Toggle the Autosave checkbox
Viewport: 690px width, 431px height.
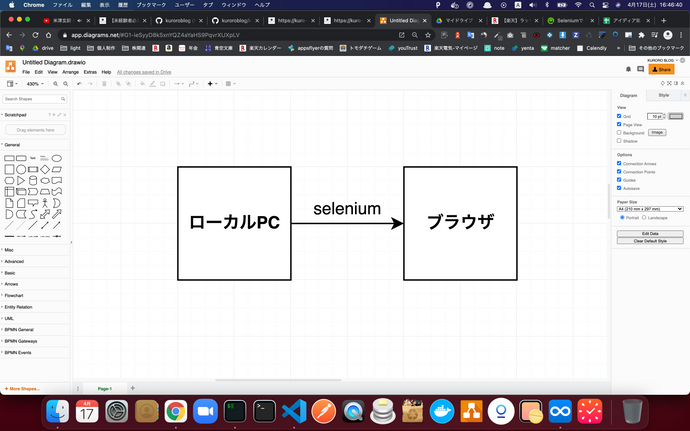point(619,188)
